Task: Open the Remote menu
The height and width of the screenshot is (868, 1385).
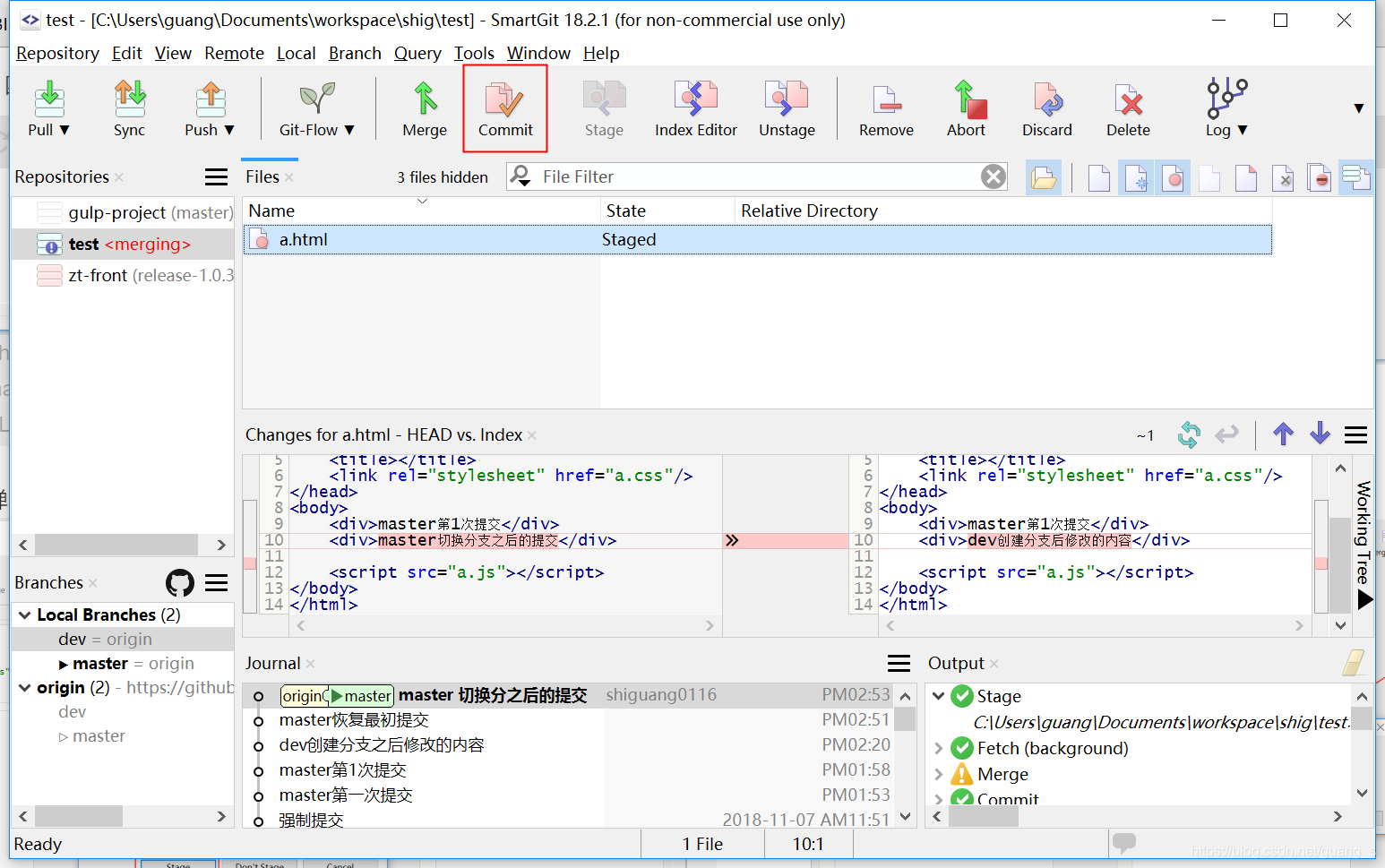Action: click(234, 54)
